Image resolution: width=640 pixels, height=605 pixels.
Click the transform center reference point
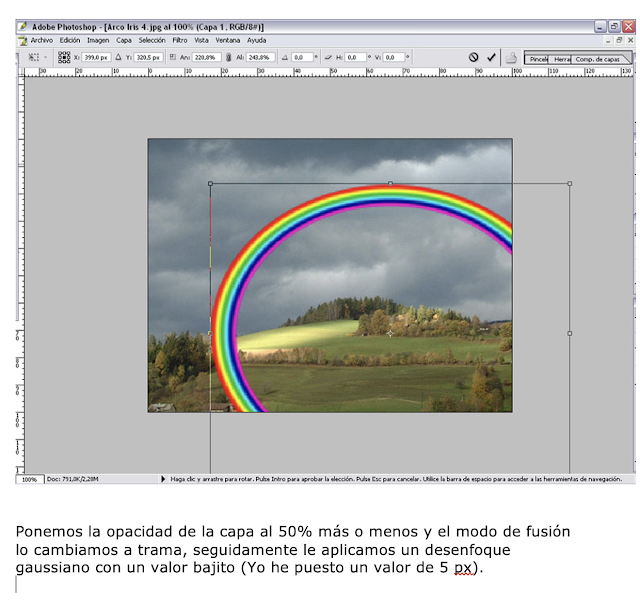coord(390,334)
